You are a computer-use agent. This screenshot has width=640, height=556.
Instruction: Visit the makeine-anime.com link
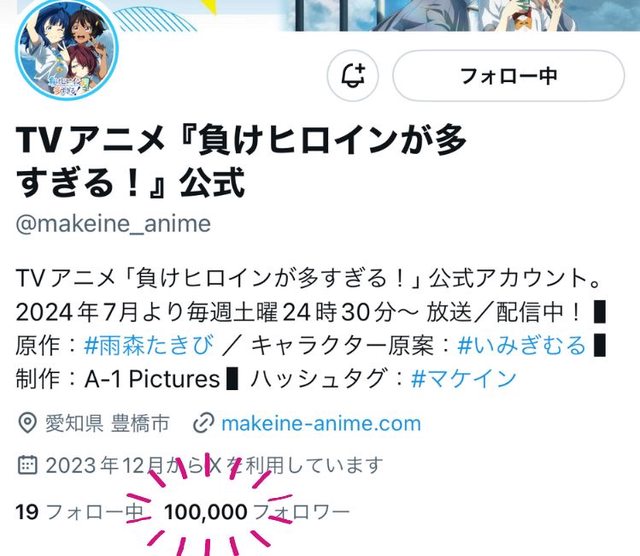tap(321, 423)
